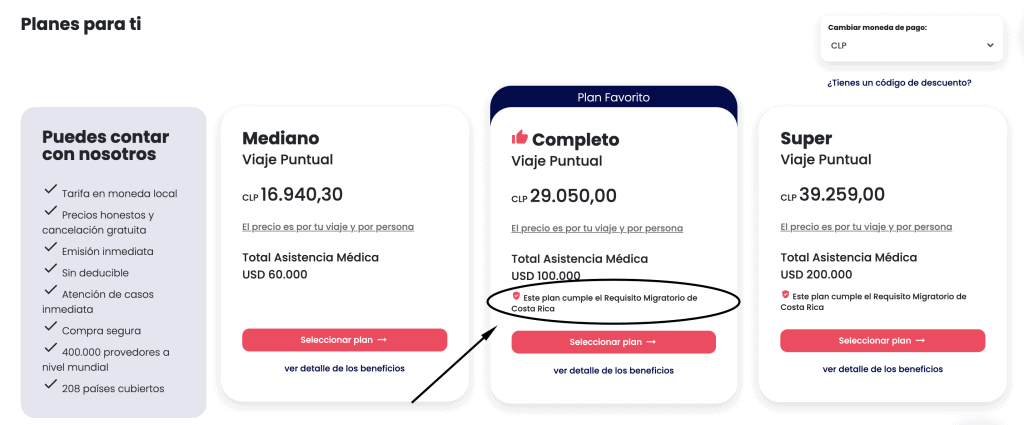This screenshot has height=425, width=1024.
Task: Click the thumbs-up icon beside Completo
Action: (x=519, y=137)
